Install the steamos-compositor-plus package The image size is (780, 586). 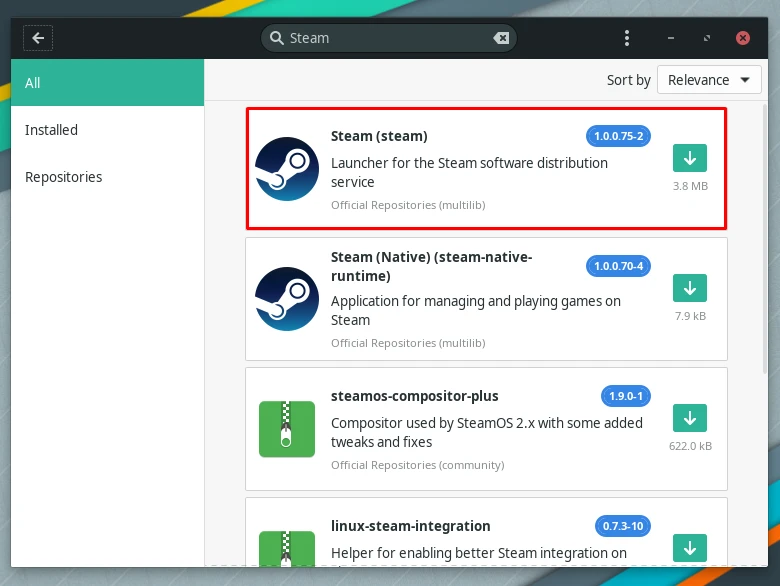[x=690, y=418]
